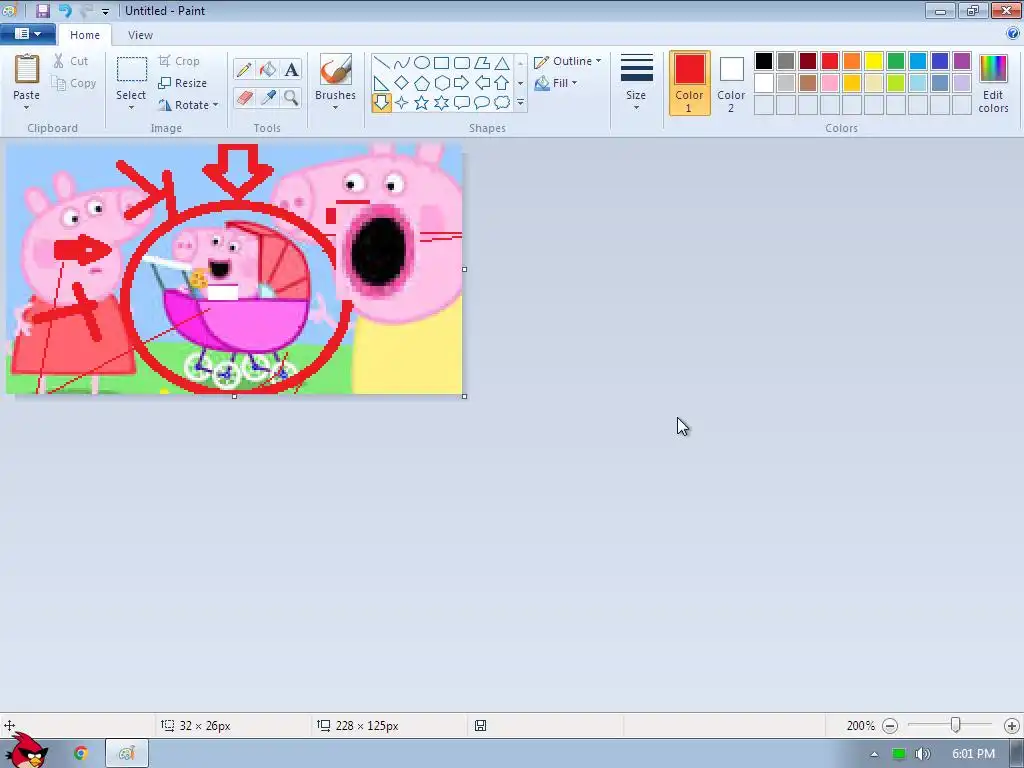Click the Paste button
Screen dimensions: 1024x768
26,77
